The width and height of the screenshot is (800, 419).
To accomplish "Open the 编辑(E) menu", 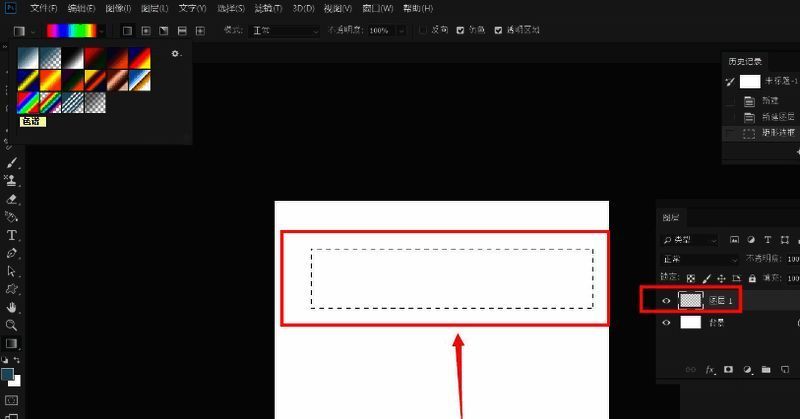I will coord(81,9).
